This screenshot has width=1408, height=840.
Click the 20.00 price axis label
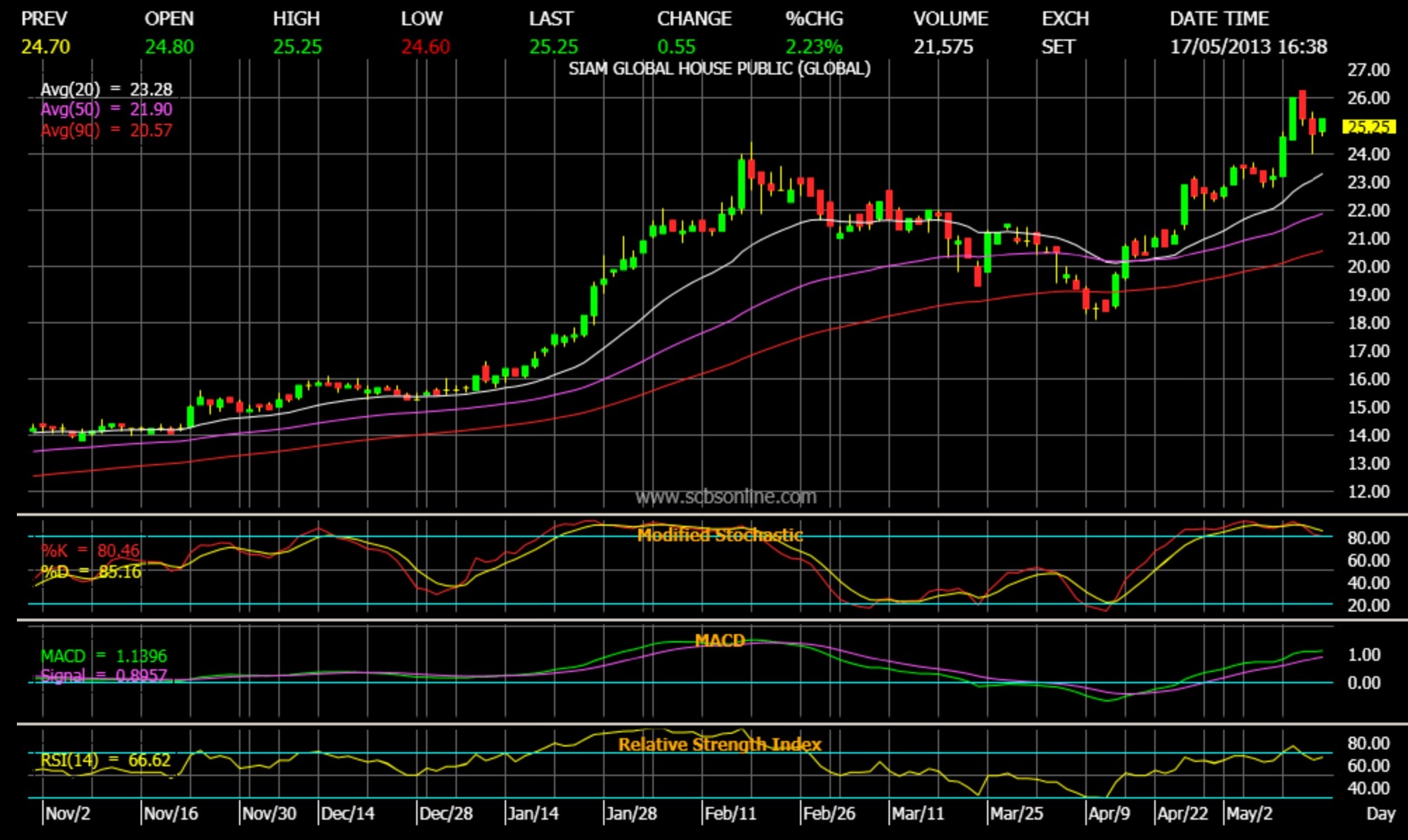[1368, 267]
